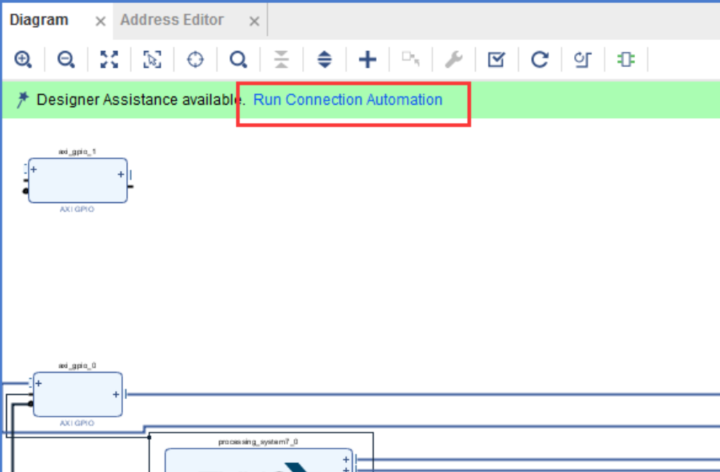Expand the right-side plus port on axi_gpio_0
720x472 pixels.
pyautogui.click(x=116, y=394)
